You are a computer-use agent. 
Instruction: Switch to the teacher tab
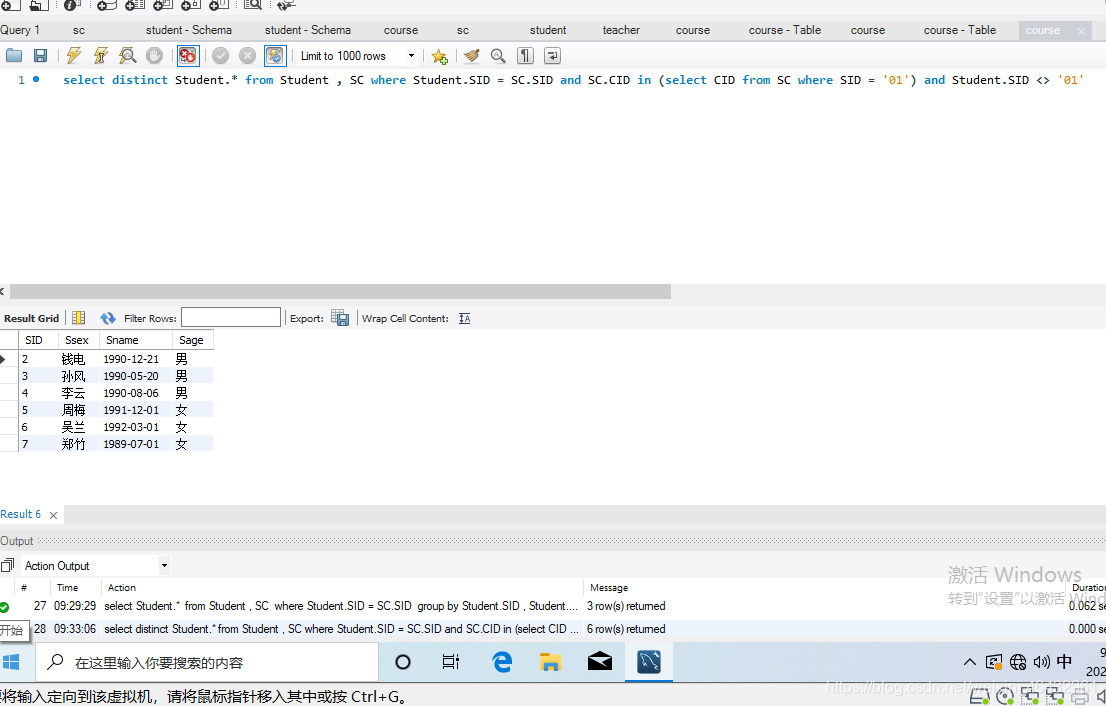point(621,30)
